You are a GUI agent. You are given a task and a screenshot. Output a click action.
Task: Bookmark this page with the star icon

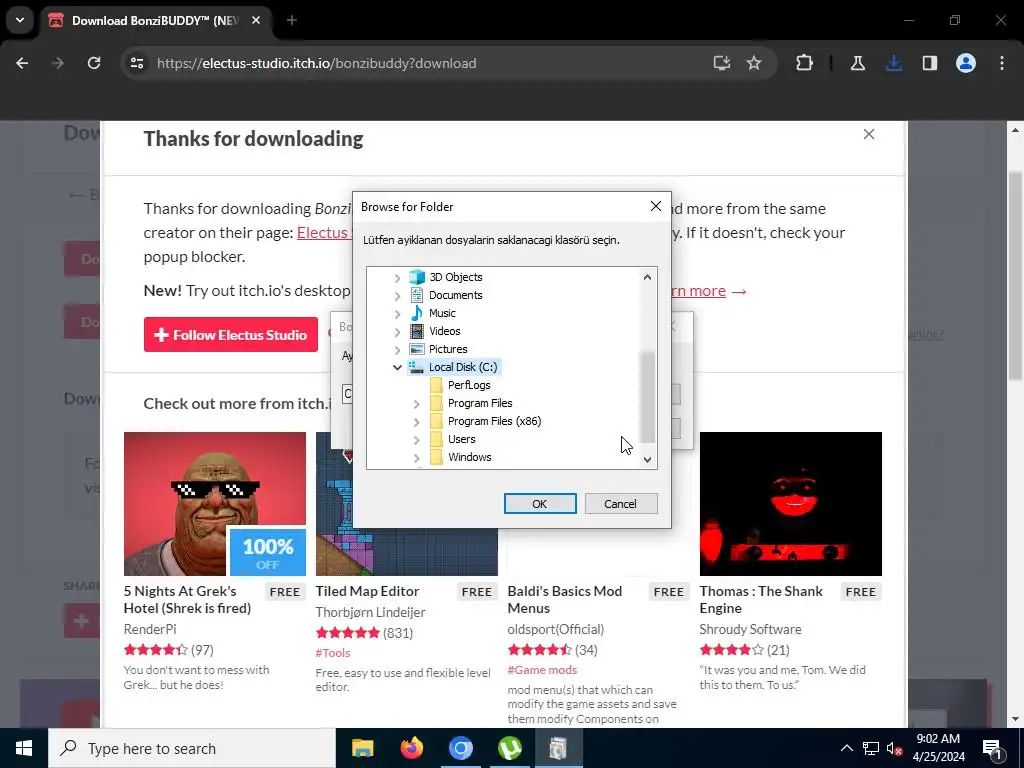[x=754, y=63]
